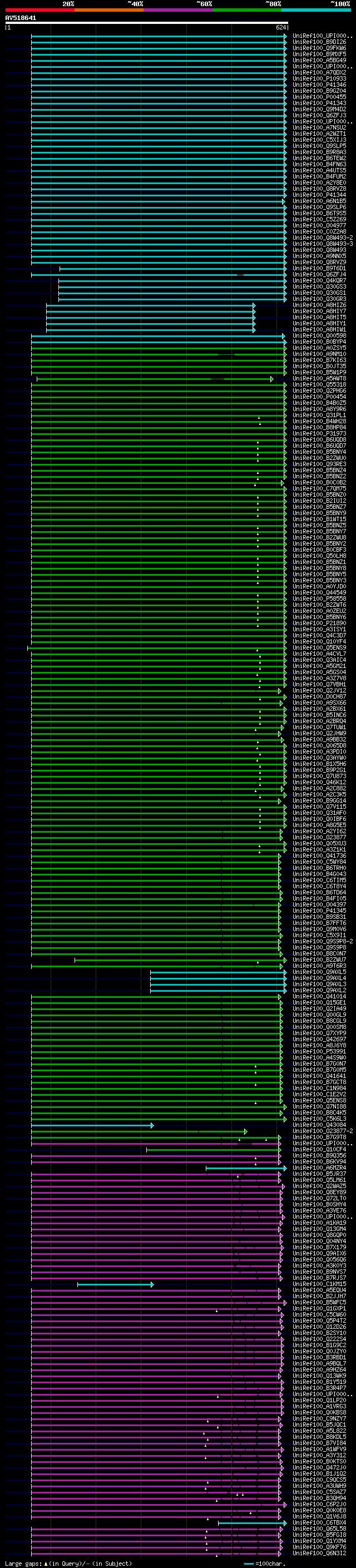Click hit label UniRef100_A9T6R3
This screenshot has height=1568, width=356.
319,966
